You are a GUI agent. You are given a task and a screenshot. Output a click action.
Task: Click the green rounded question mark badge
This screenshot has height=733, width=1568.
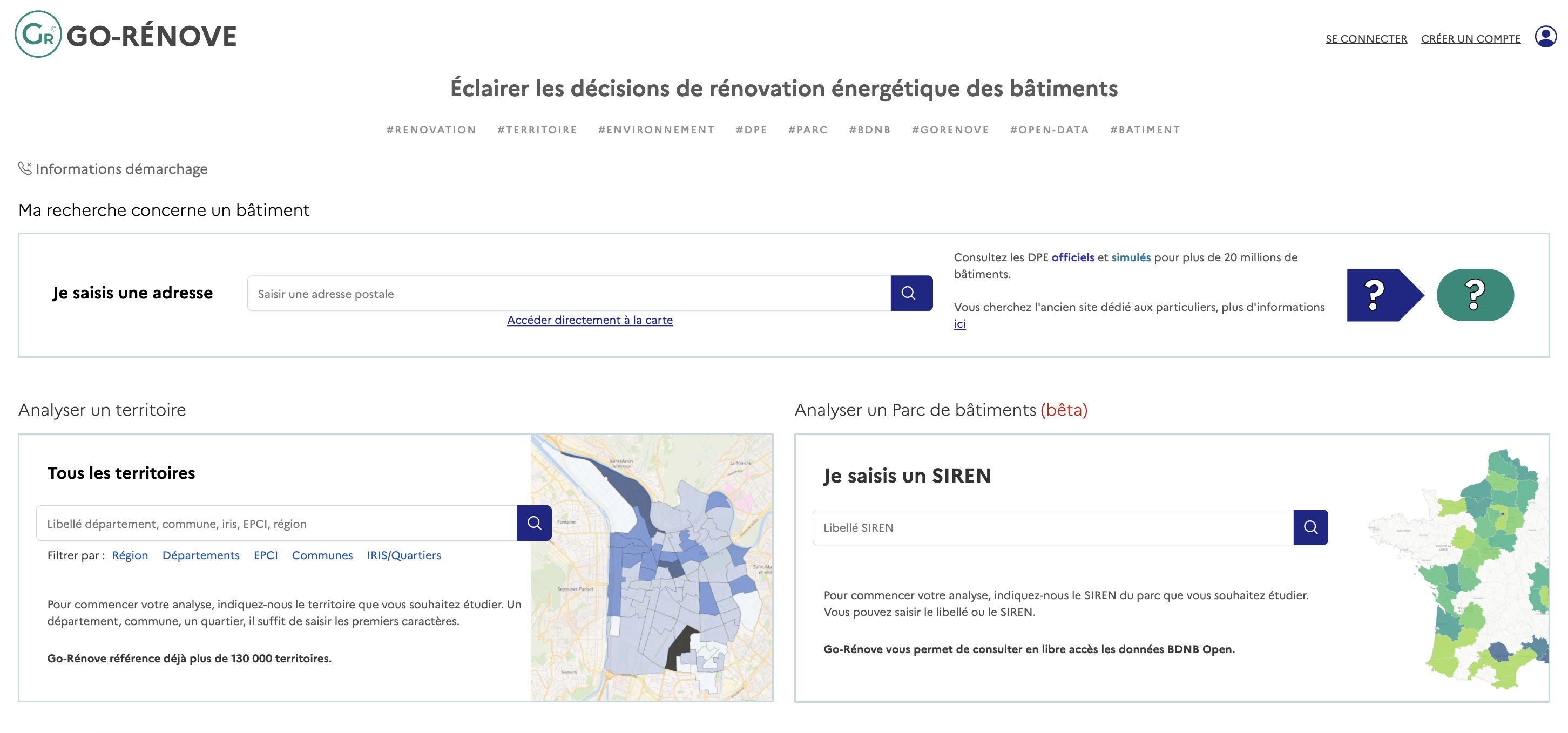[x=1474, y=295]
